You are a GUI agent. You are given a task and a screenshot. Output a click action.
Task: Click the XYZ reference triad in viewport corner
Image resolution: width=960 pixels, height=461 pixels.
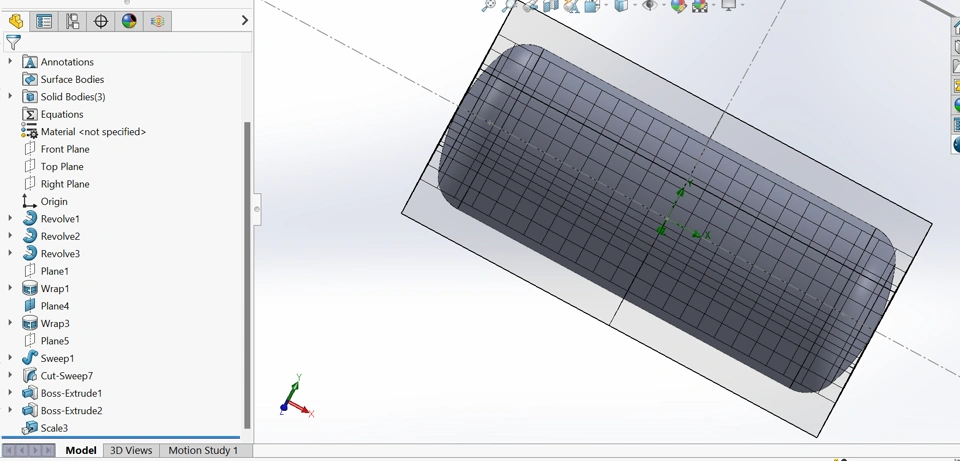[x=296, y=396]
